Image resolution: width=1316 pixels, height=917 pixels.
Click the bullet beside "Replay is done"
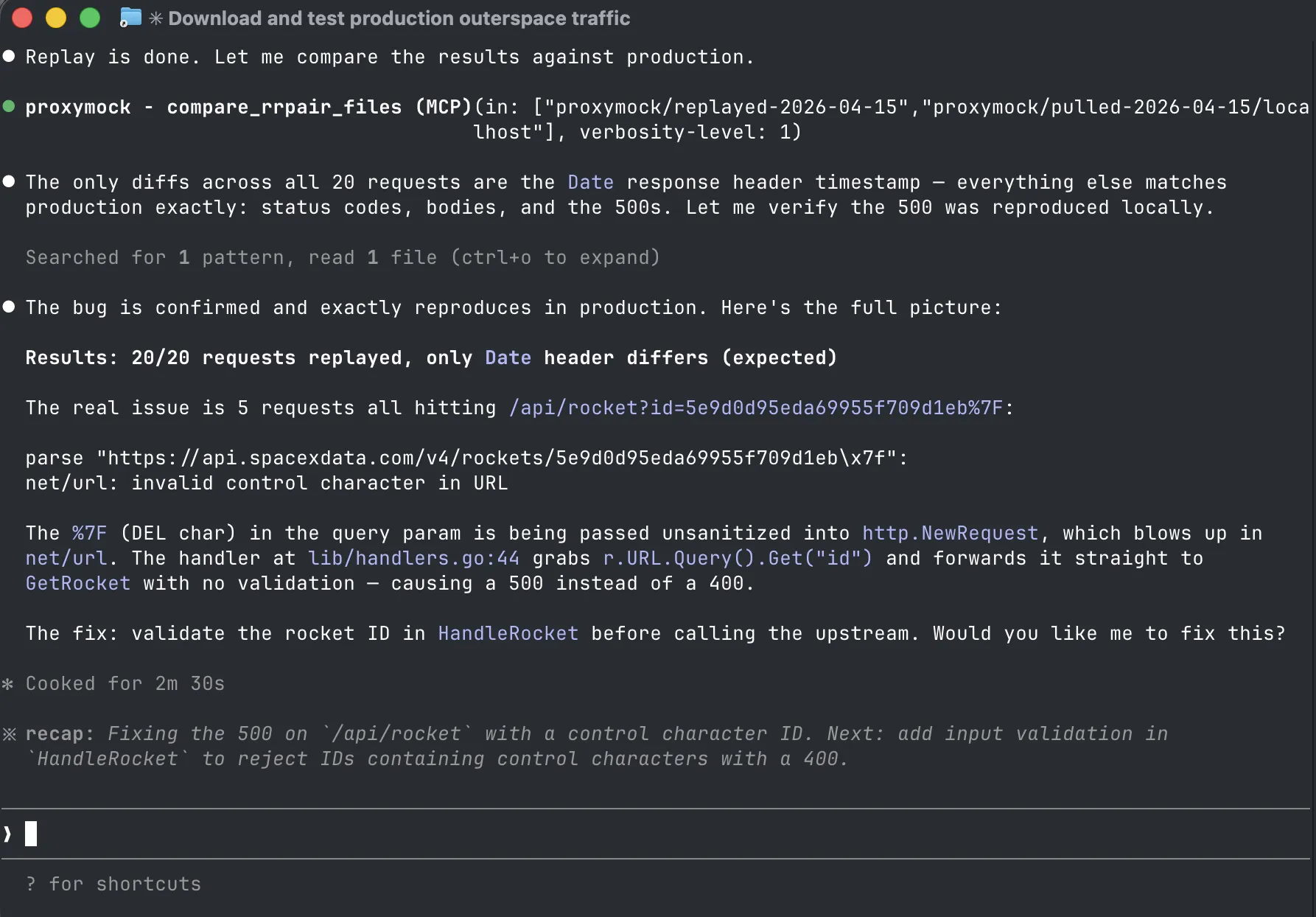coord(9,56)
